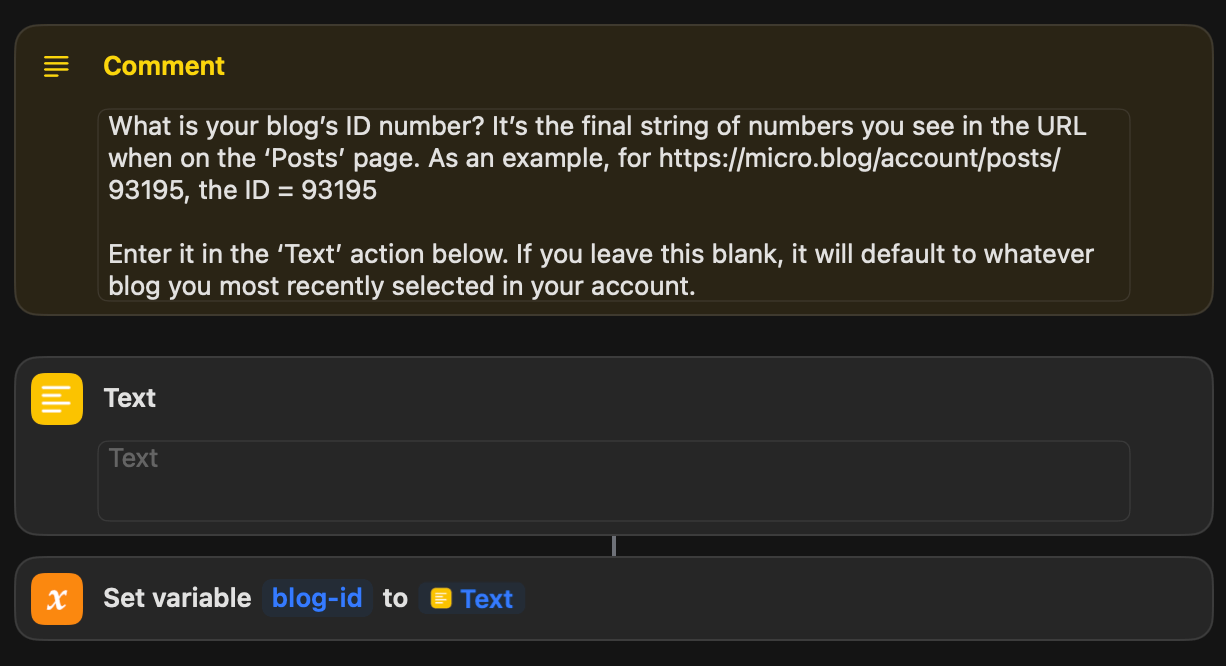Click the connector line between Text and Set variable
1226x666 pixels.
[x=614, y=546]
